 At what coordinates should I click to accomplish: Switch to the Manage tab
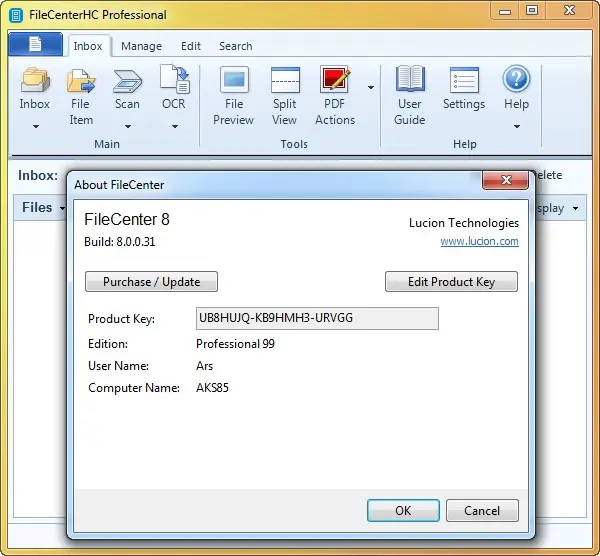tap(142, 46)
